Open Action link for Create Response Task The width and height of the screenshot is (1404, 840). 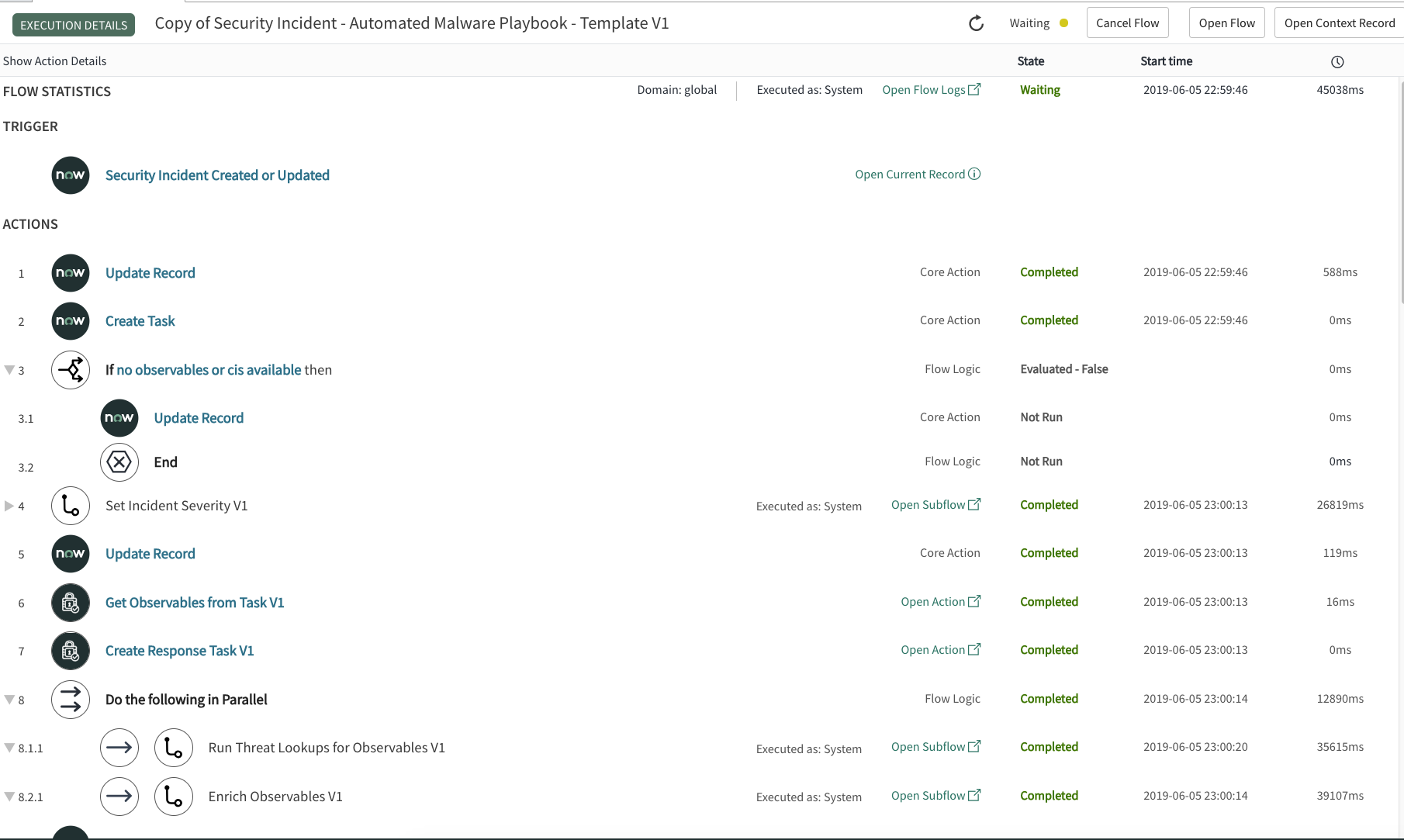941,650
